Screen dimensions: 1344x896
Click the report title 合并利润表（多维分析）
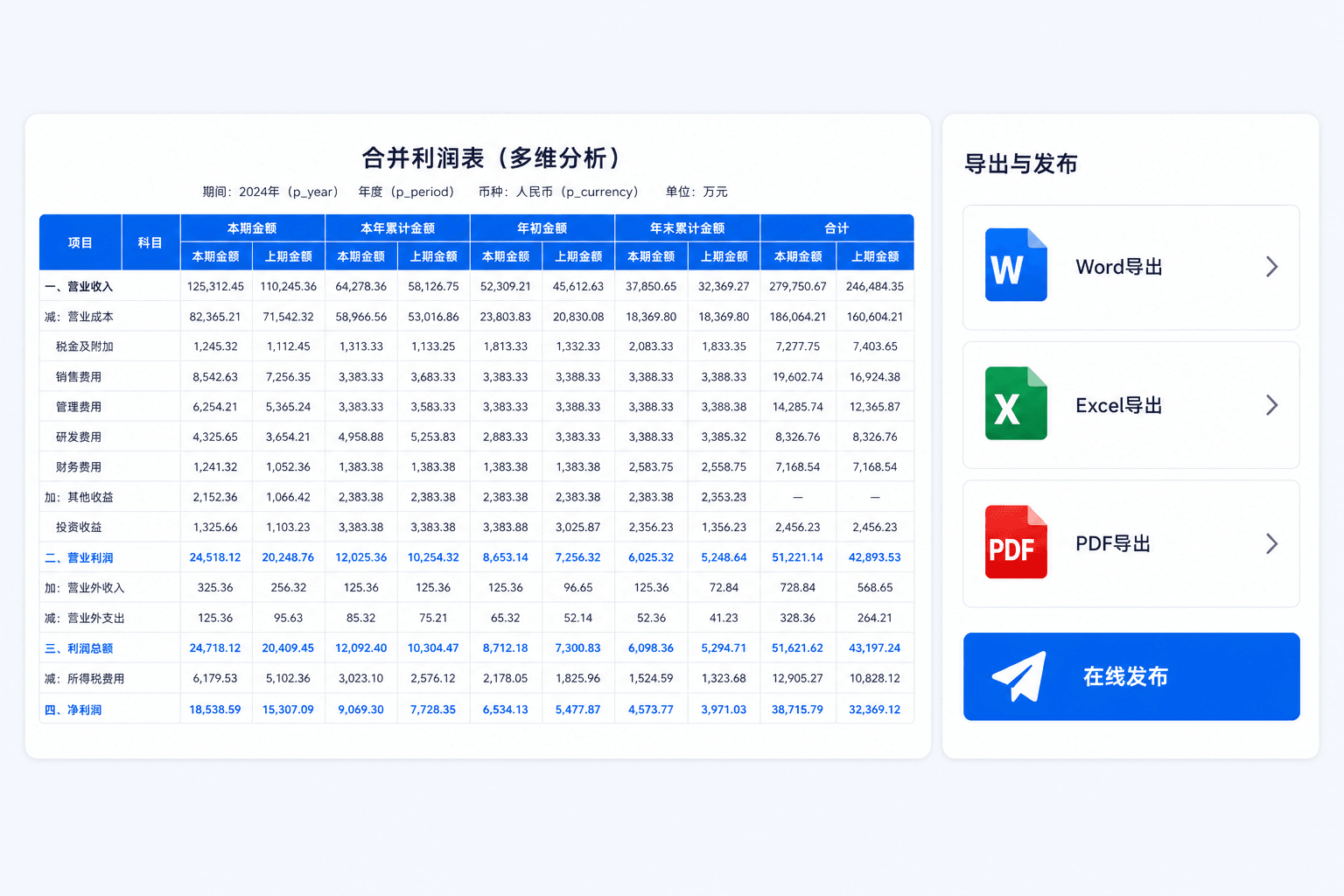coord(491,158)
